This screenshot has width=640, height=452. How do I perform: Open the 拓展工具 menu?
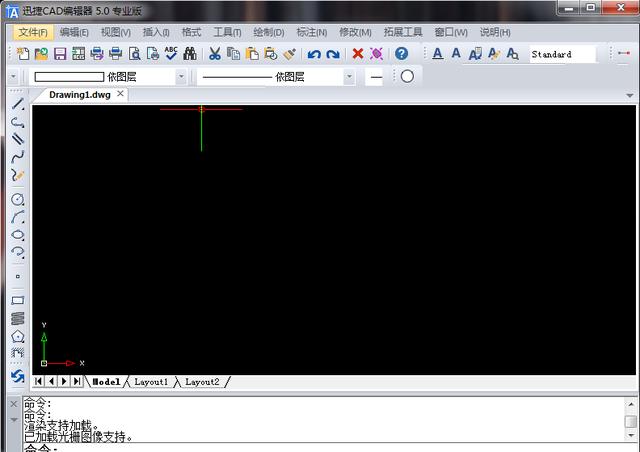click(403, 32)
